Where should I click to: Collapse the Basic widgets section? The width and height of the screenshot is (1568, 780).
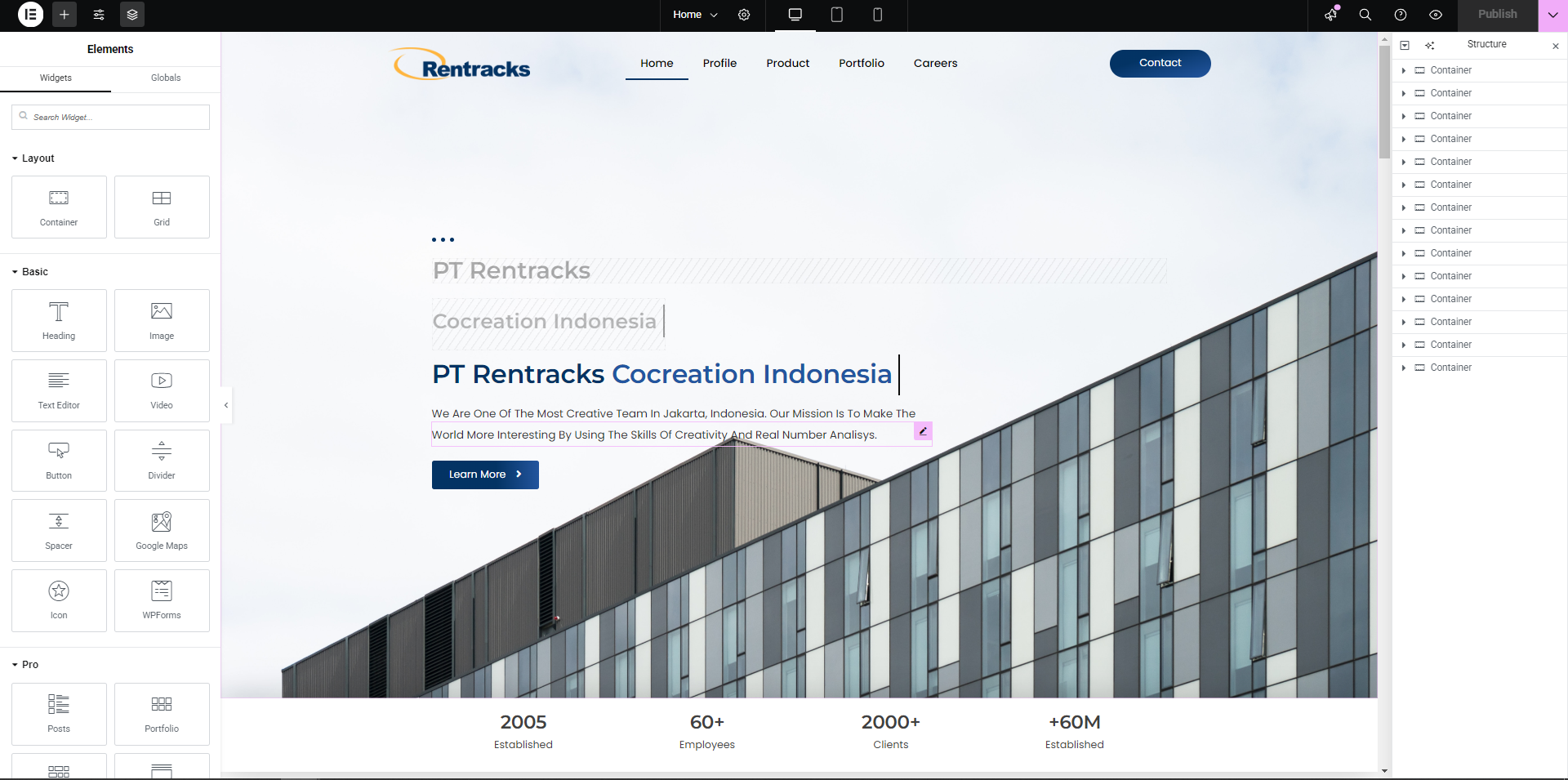click(16, 272)
